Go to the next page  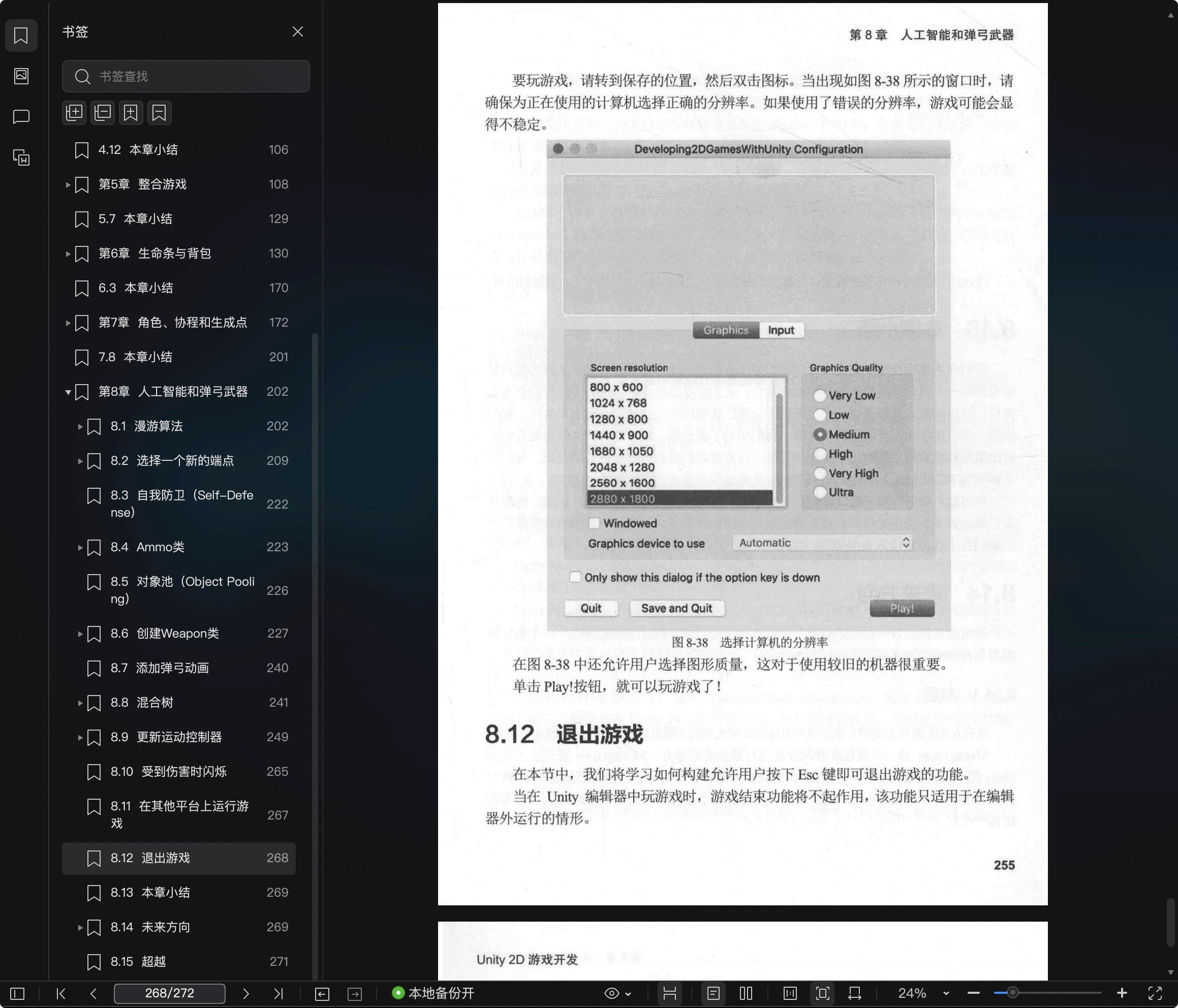[245, 993]
